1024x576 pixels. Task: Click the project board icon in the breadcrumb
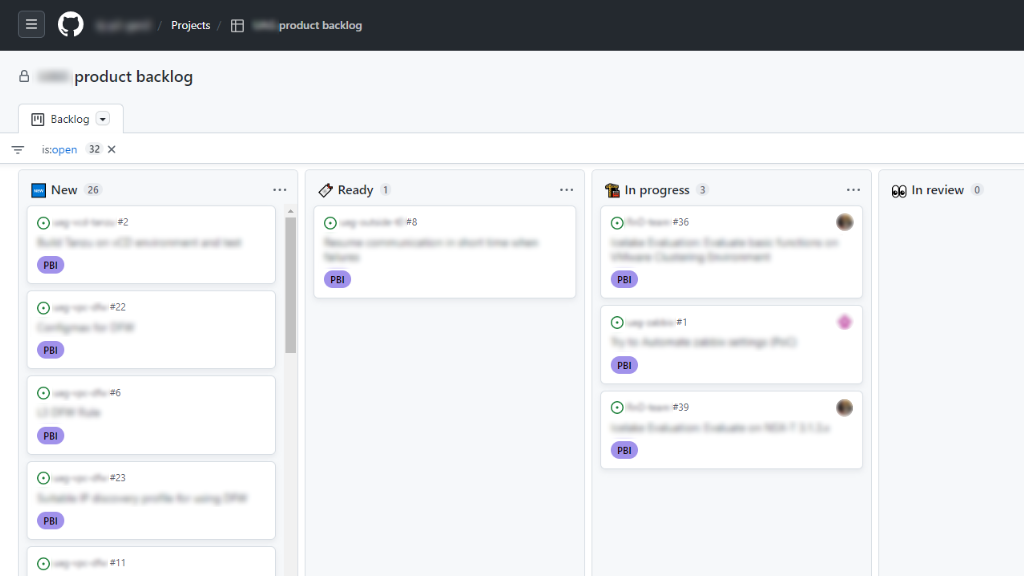(237, 25)
